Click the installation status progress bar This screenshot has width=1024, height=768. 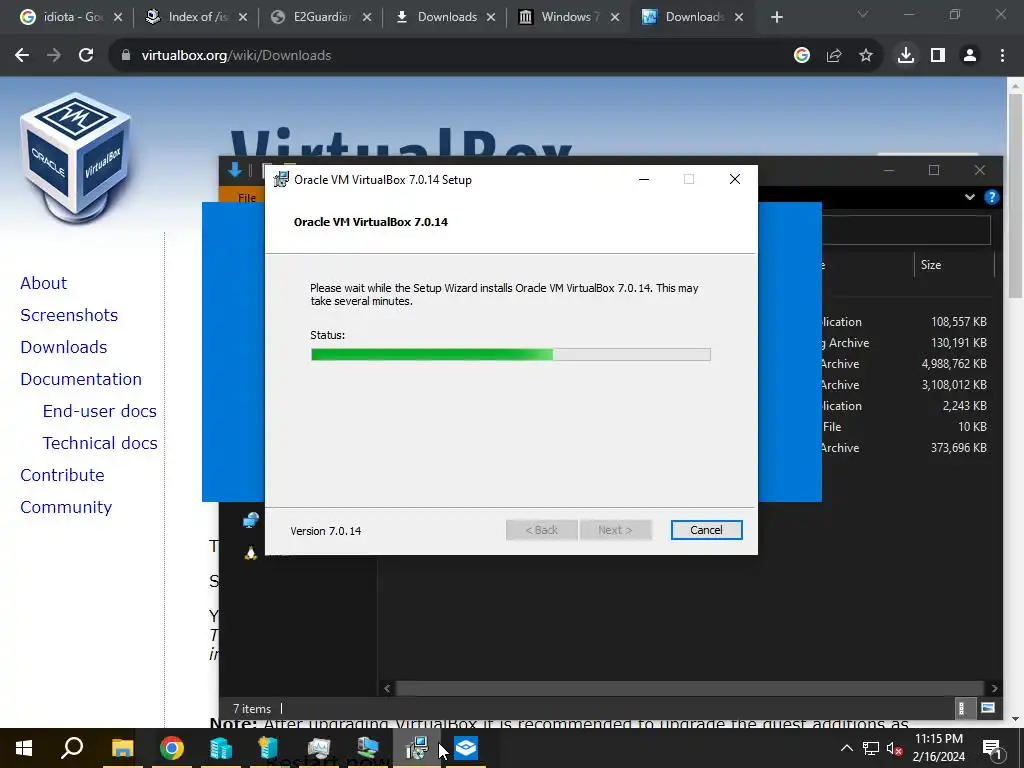click(x=511, y=355)
